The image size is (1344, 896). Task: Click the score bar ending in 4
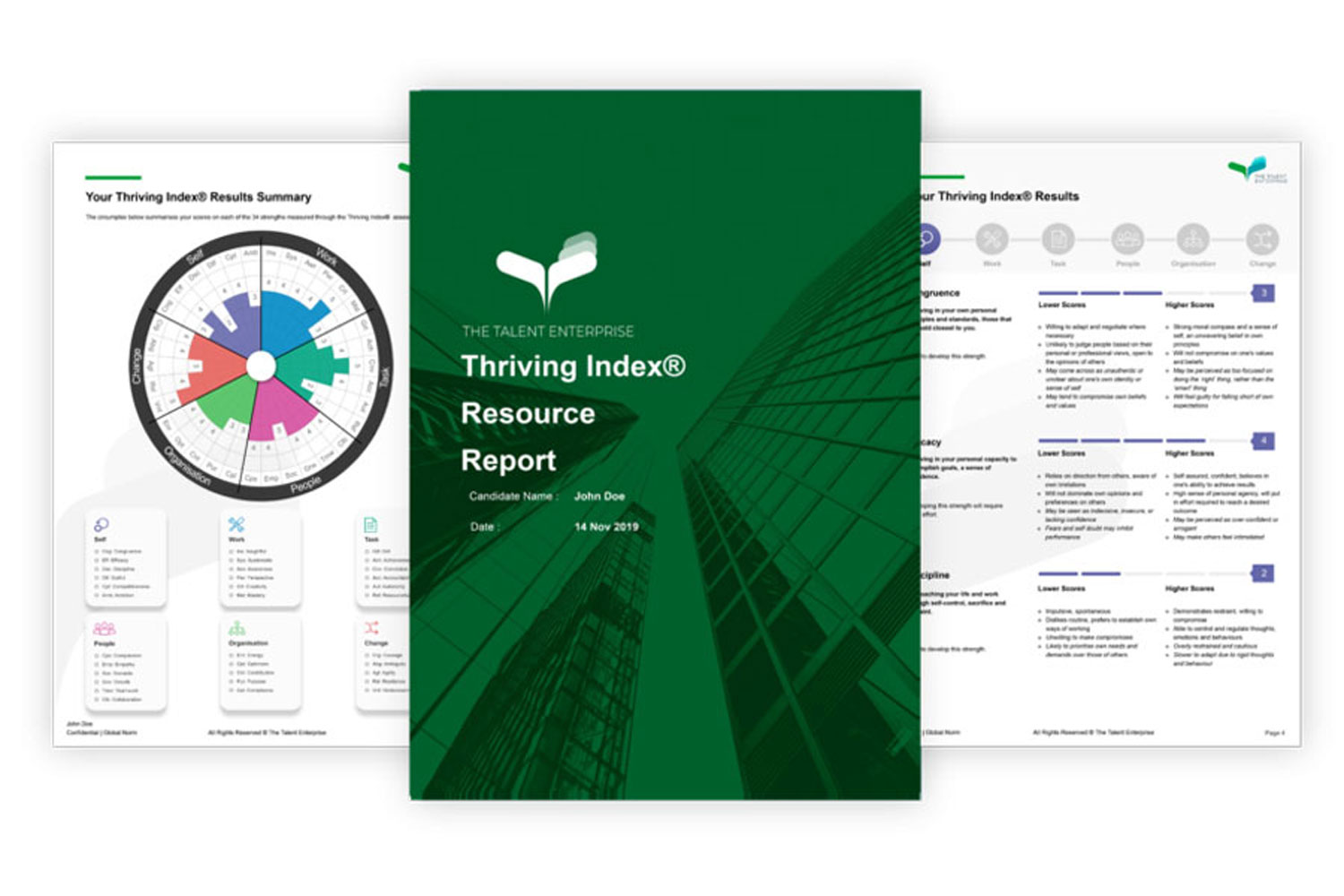(1144, 441)
